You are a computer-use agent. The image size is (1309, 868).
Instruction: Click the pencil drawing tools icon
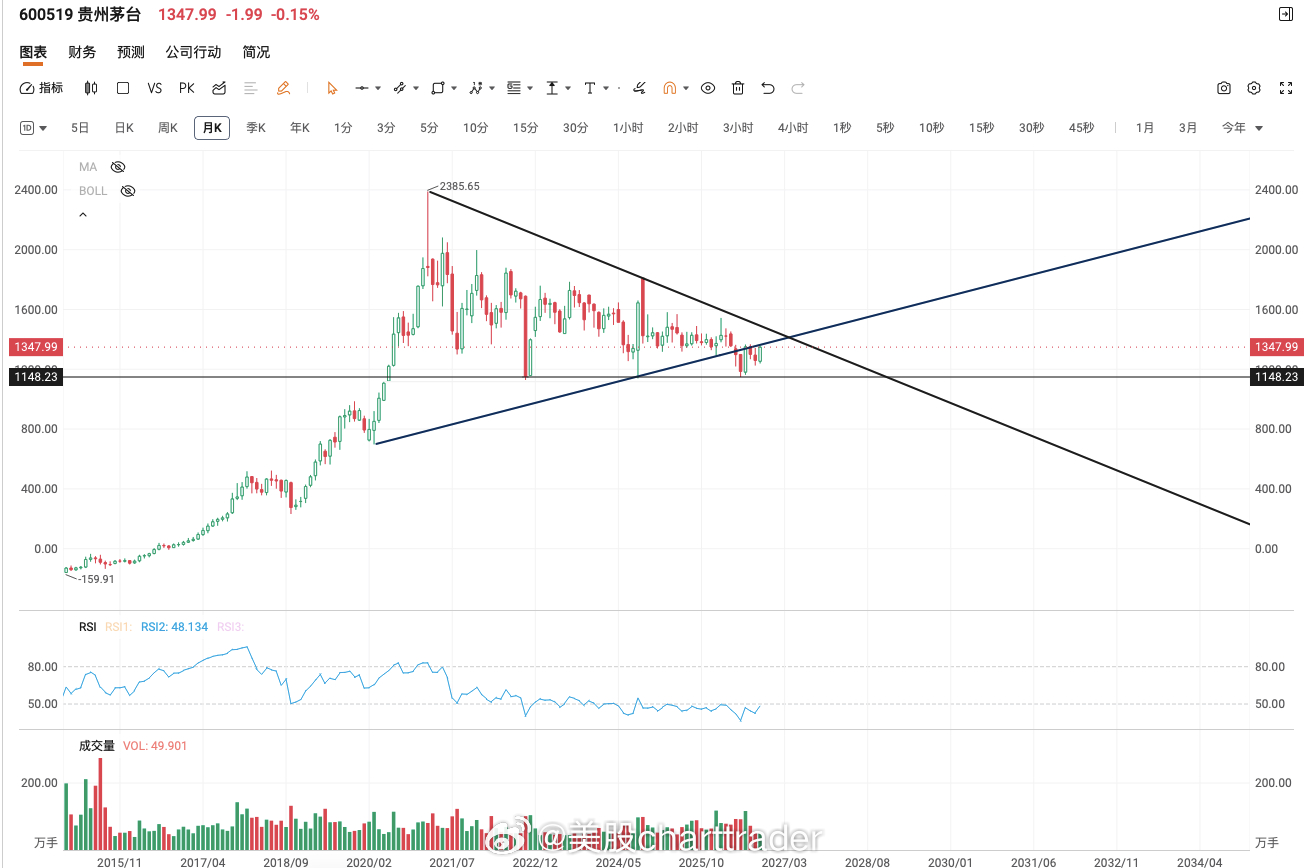click(283, 88)
